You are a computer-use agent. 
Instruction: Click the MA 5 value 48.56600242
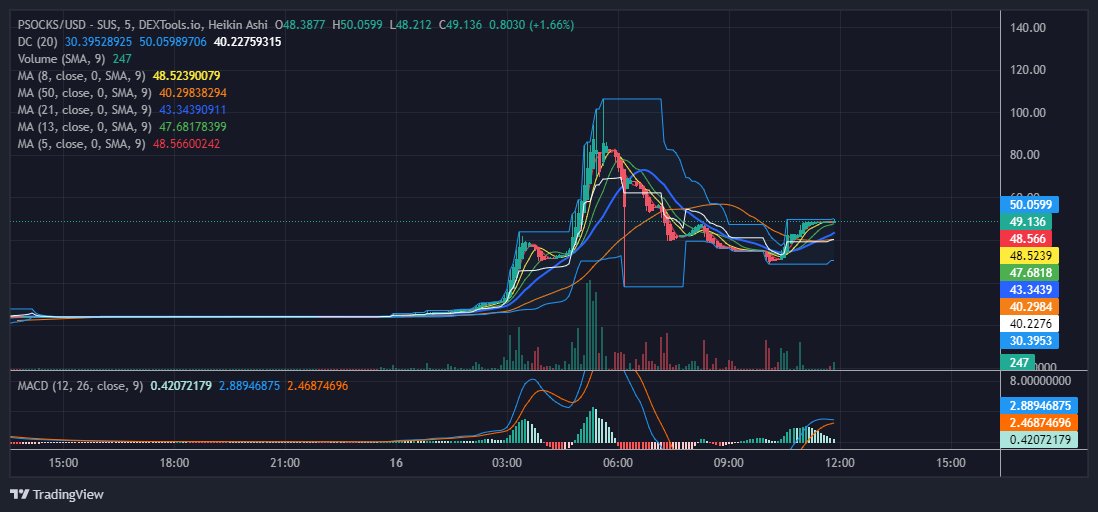(186, 144)
